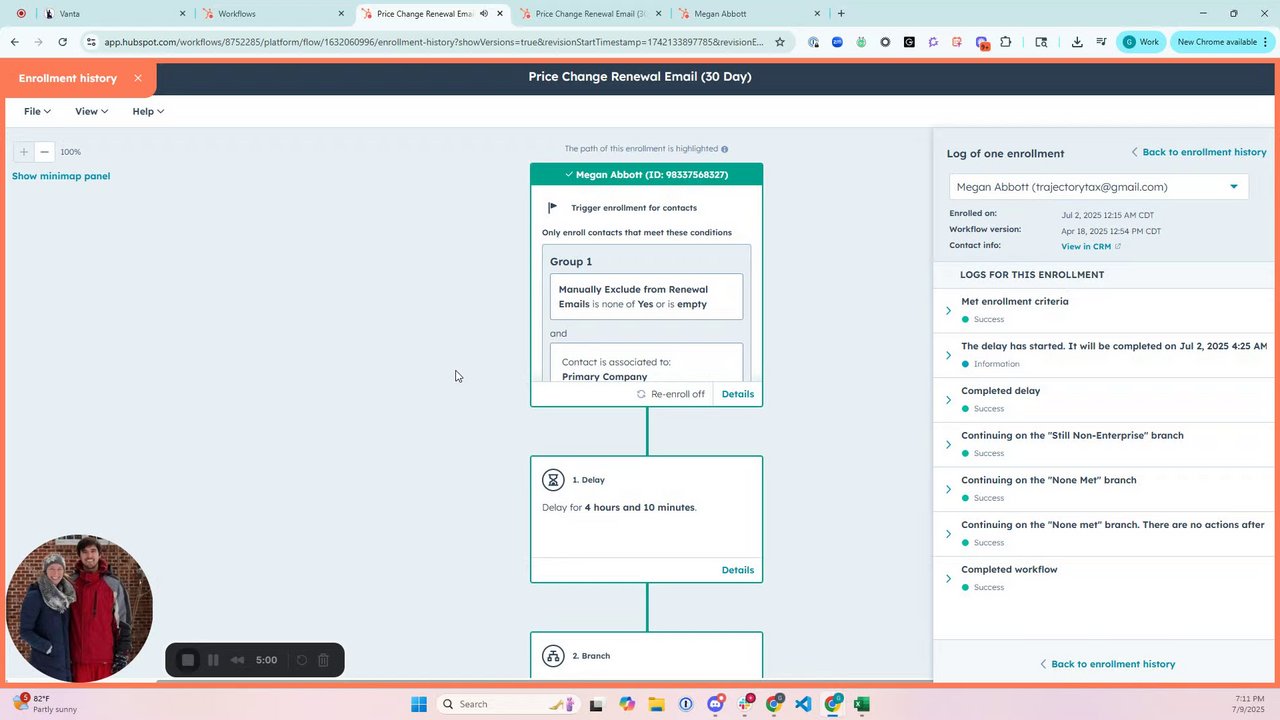The height and width of the screenshot is (720, 1280).
Task: Zoom in with the plus button
Action: (x=24, y=152)
